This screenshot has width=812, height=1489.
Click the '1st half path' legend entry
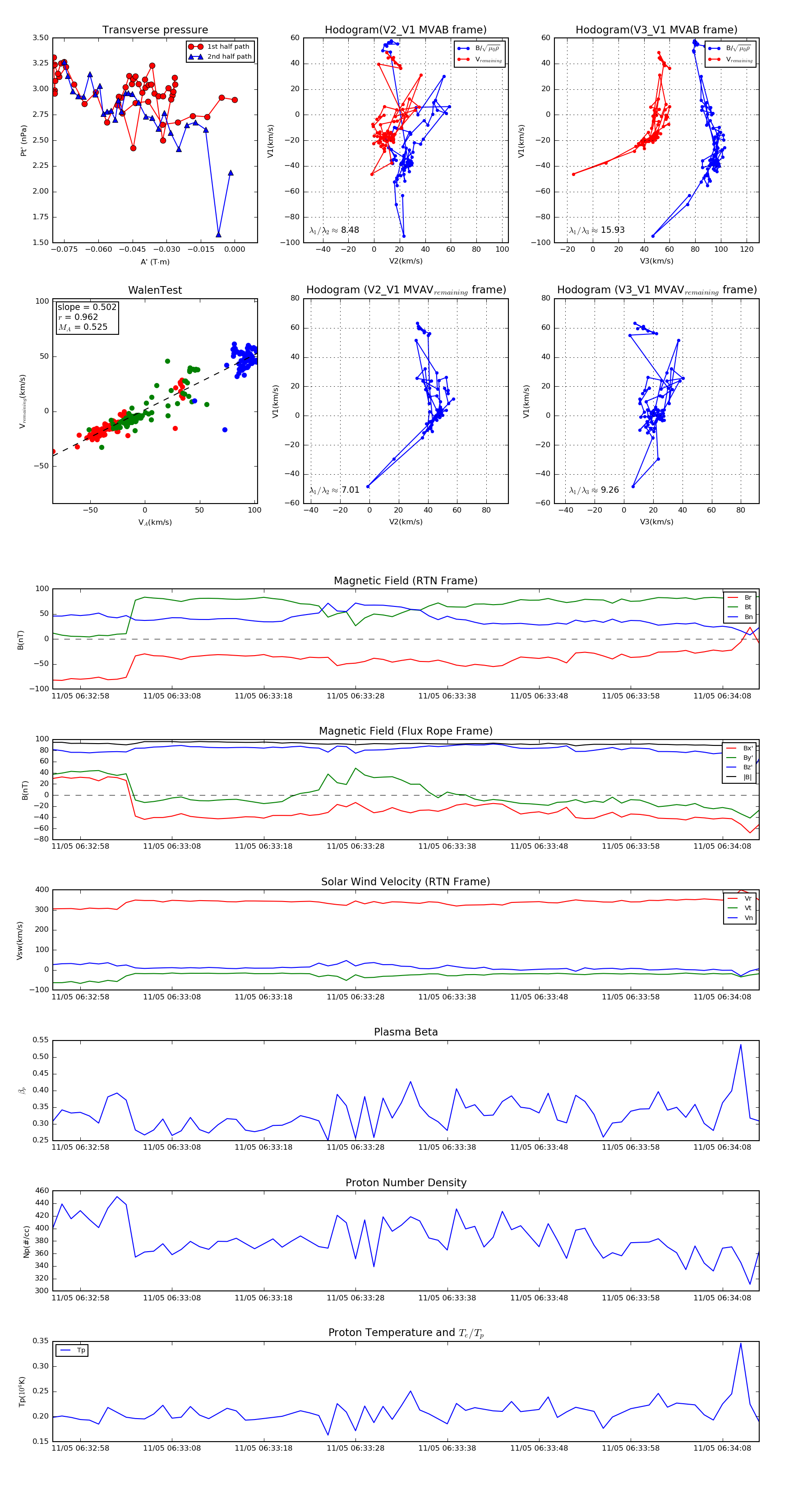pyautogui.click(x=220, y=47)
